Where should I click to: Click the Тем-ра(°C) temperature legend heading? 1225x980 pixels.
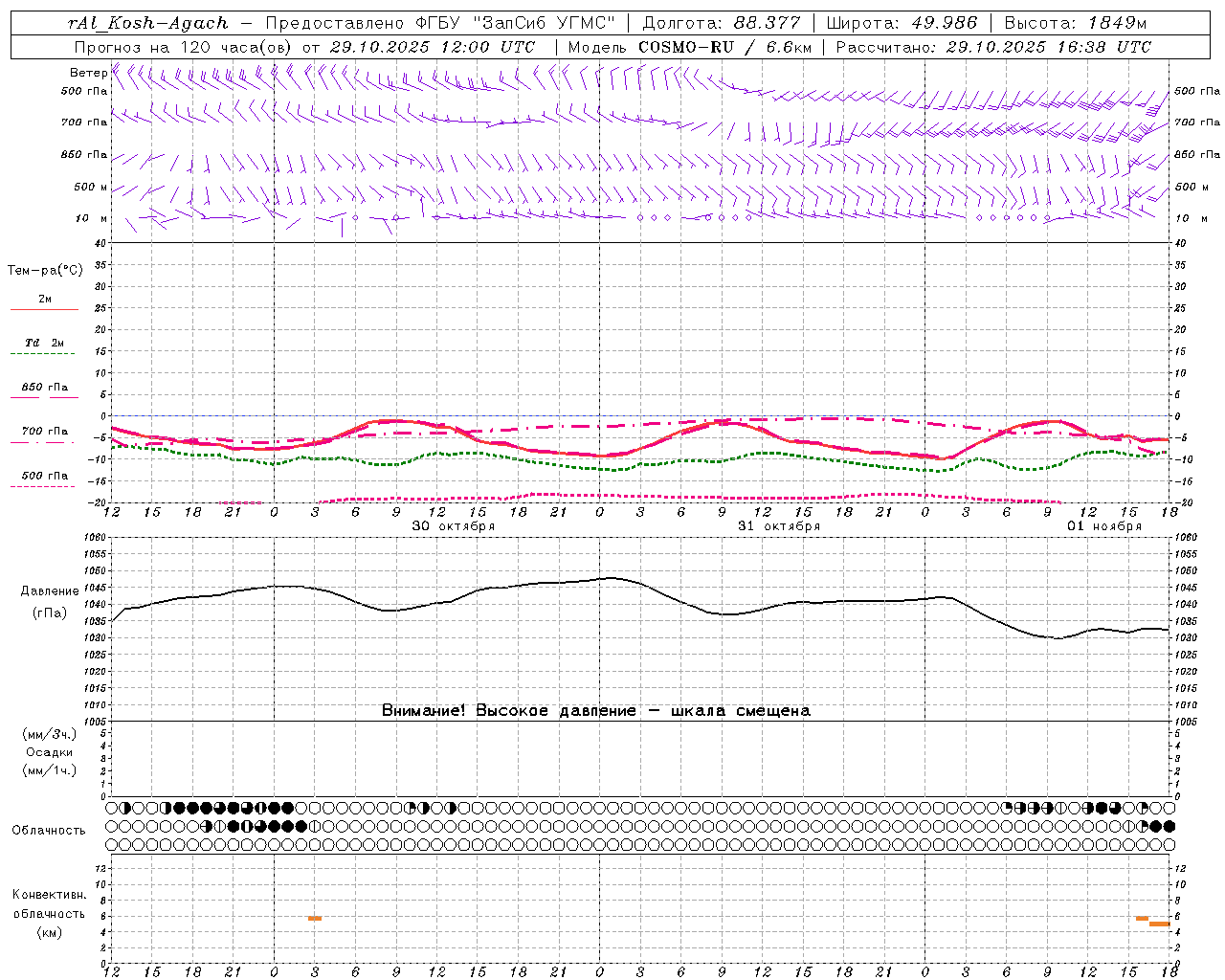pyautogui.click(x=45, y=271)
